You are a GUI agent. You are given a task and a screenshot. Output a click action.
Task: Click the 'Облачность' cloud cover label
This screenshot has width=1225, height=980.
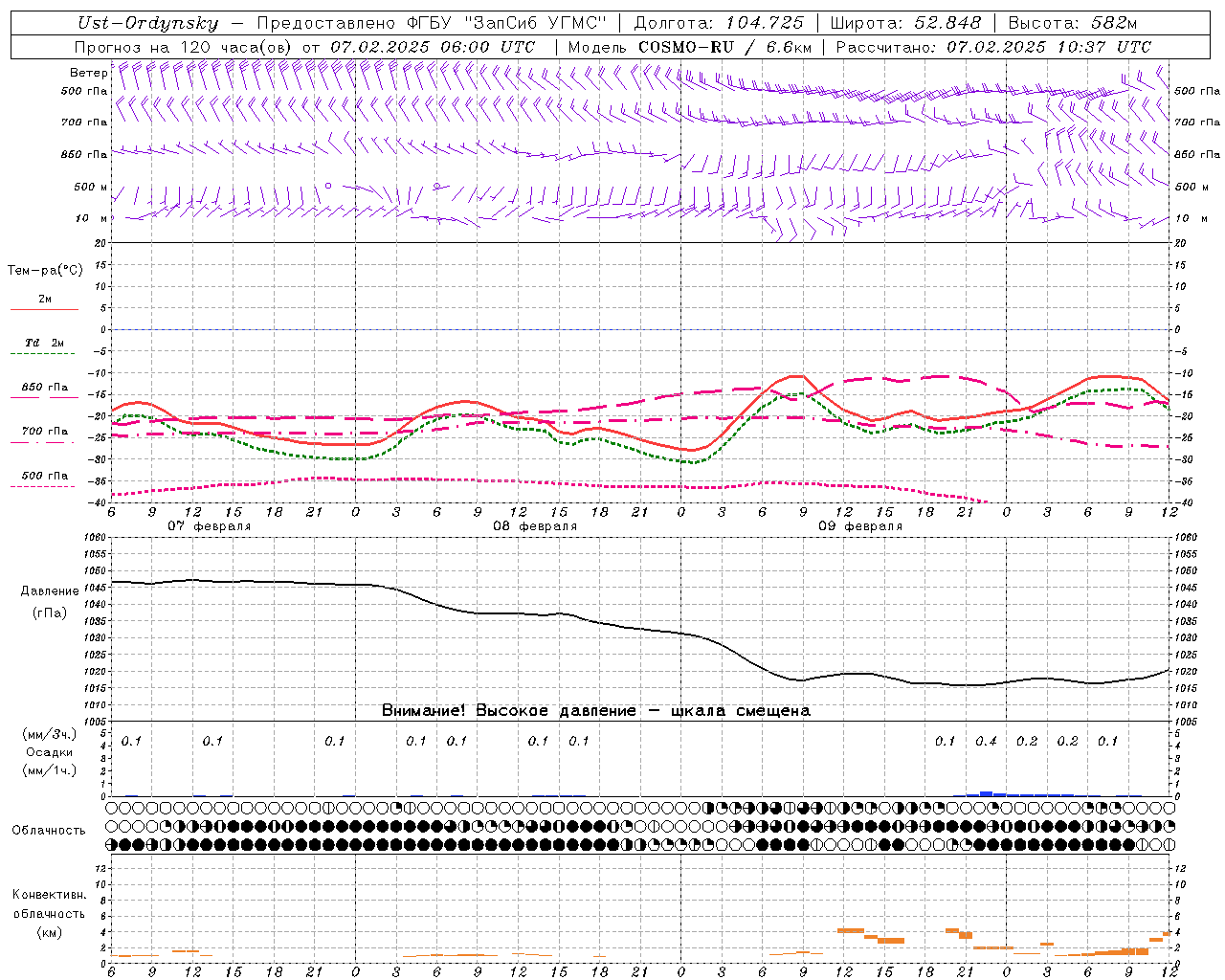(x=49, y=831)
